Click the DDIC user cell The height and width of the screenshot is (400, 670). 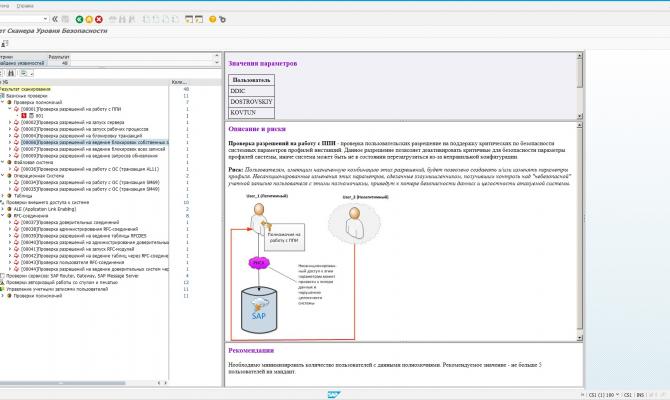pyautogui.click(x=251, y=91)
